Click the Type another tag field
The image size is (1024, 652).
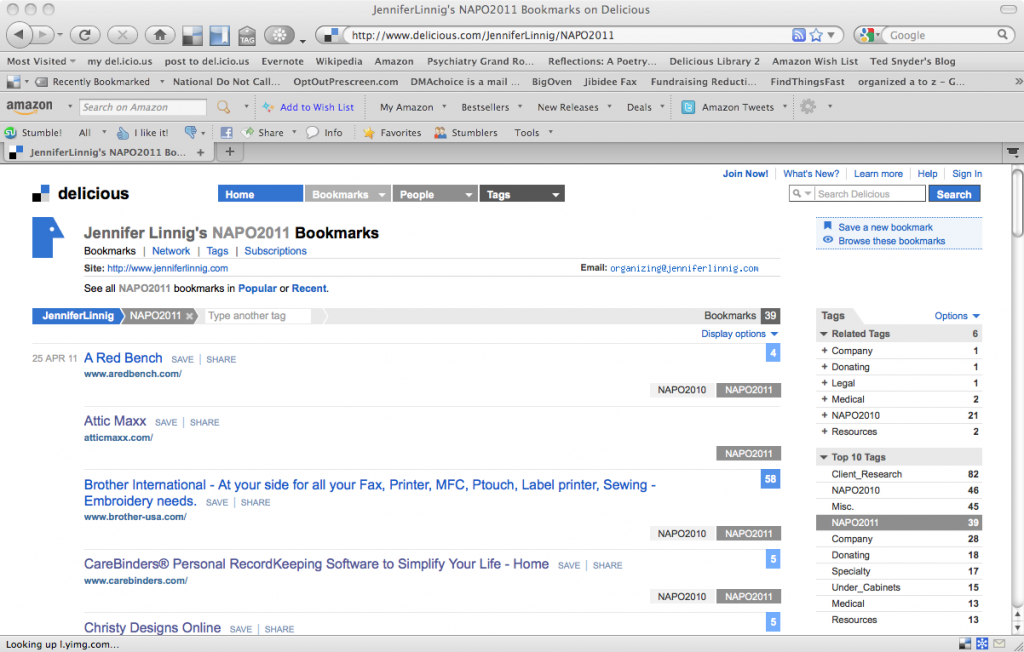pos(258,316)
